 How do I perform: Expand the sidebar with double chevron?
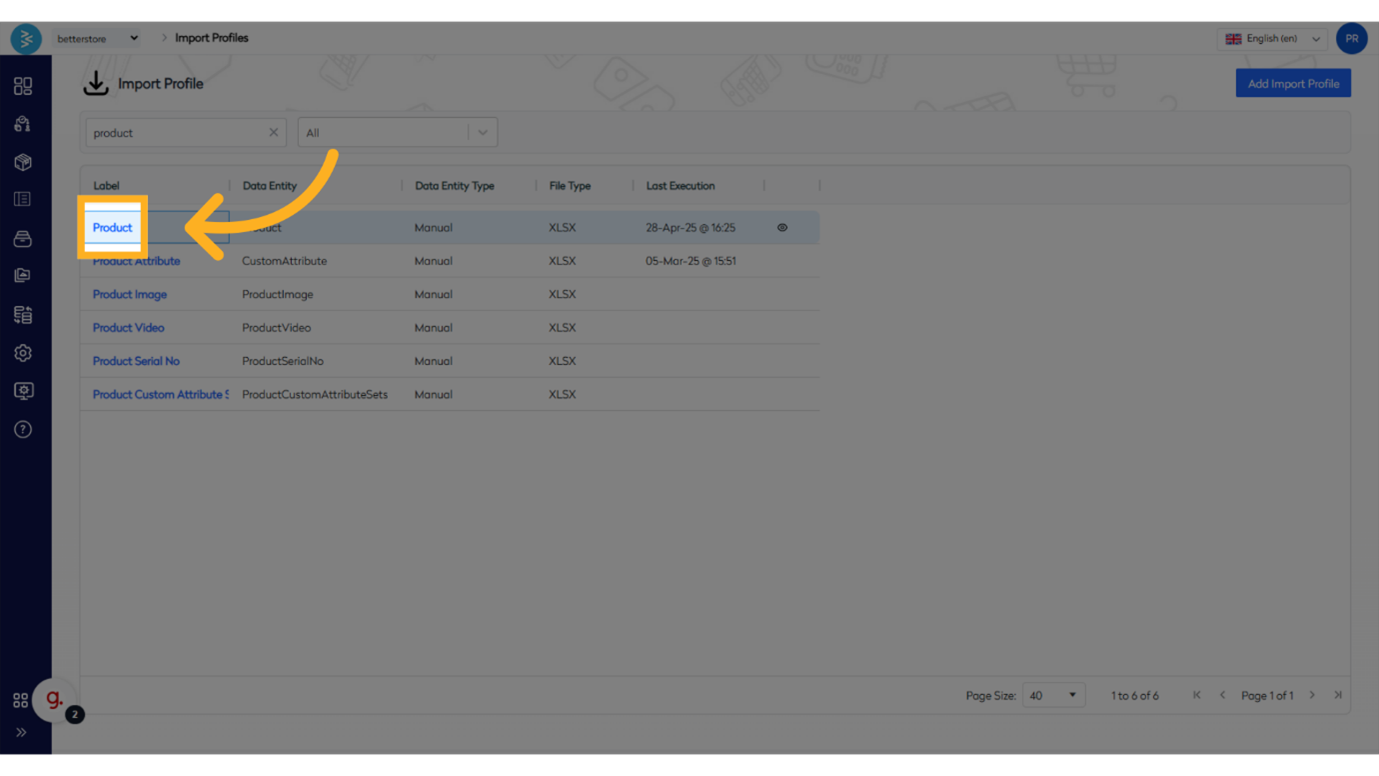(21, 732)
